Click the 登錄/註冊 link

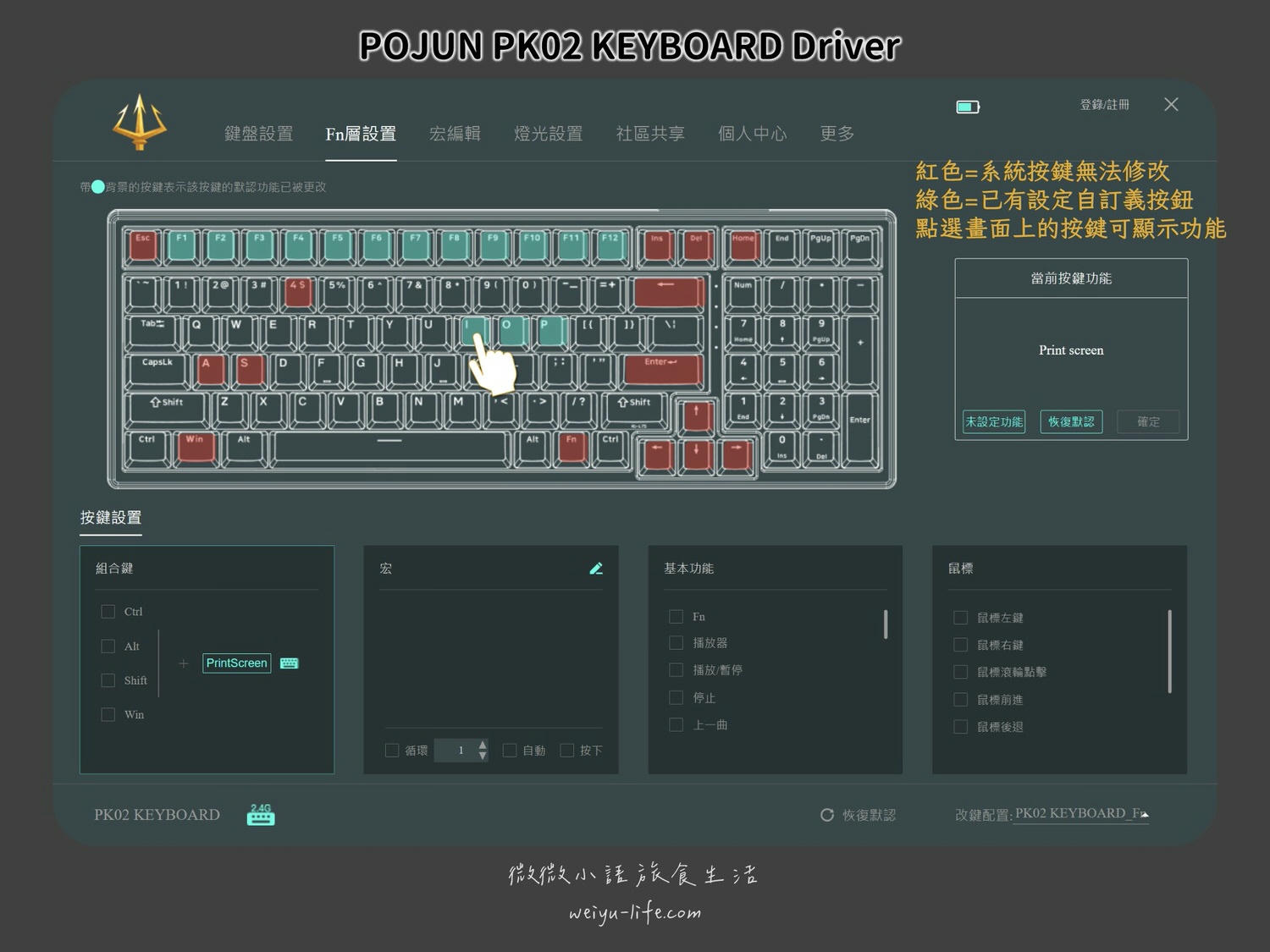[1104, 105]
